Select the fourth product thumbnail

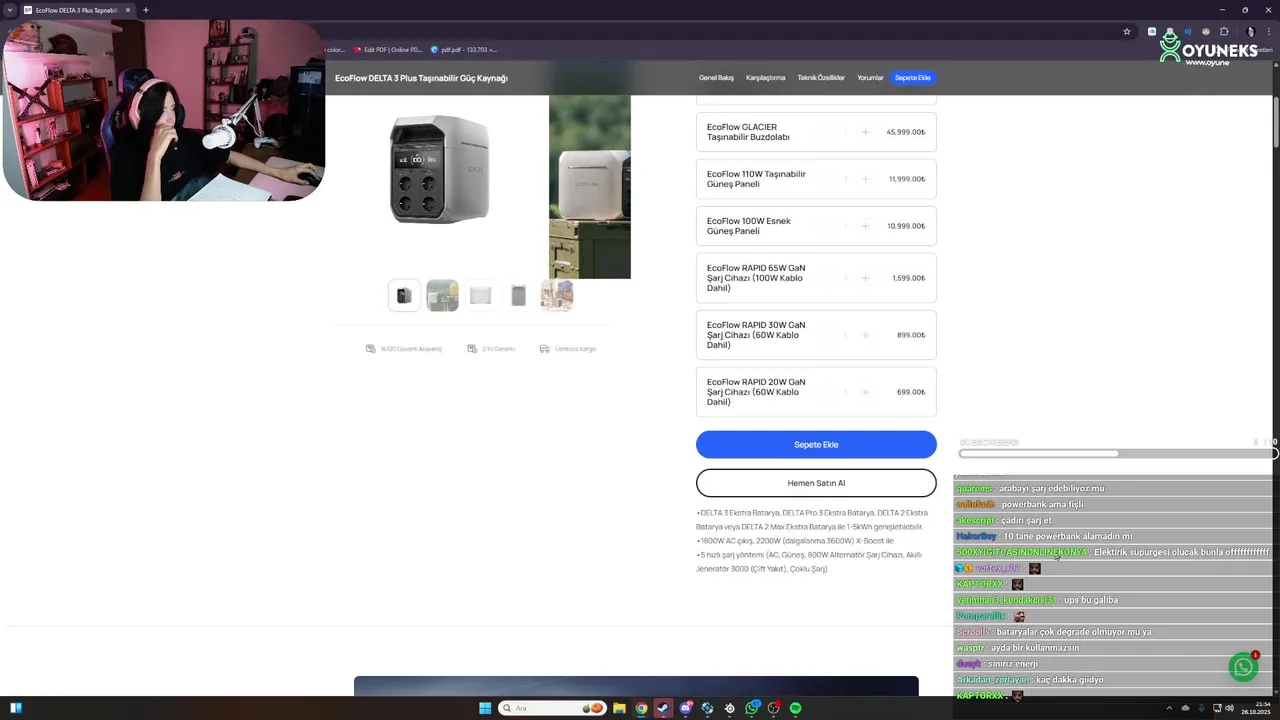click(518, 296)
